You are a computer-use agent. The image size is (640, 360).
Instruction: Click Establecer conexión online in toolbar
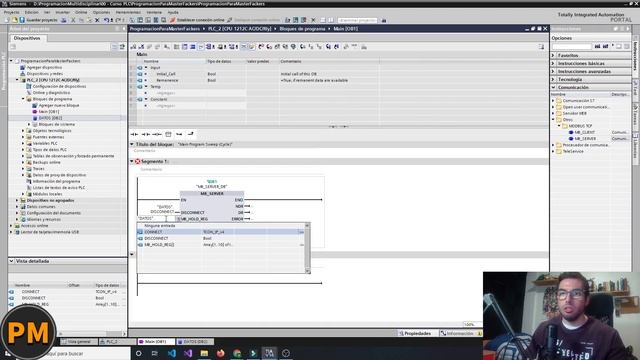click(x=198, y=20)
